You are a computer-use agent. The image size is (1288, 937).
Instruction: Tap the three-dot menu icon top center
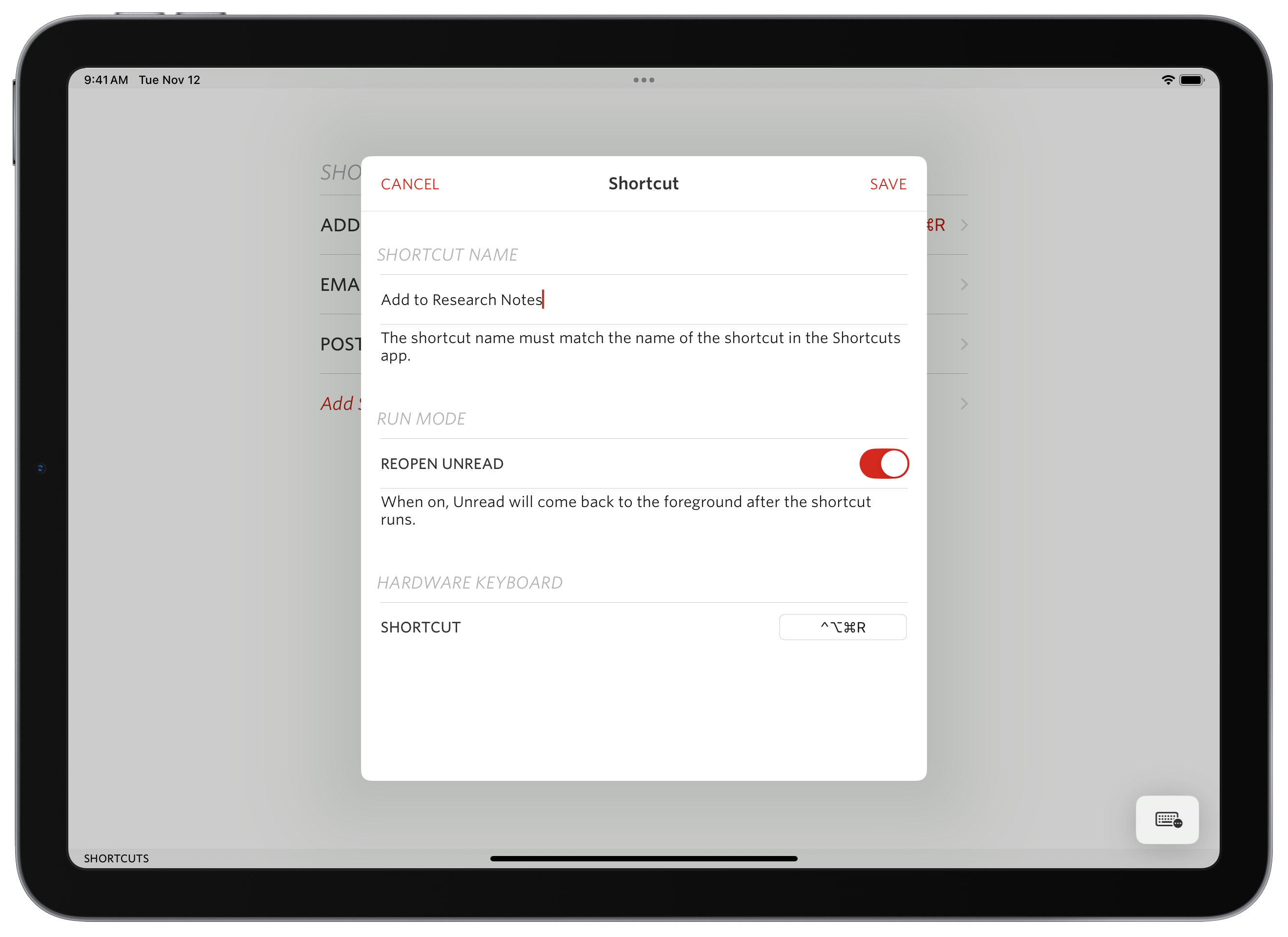point(643,80)
